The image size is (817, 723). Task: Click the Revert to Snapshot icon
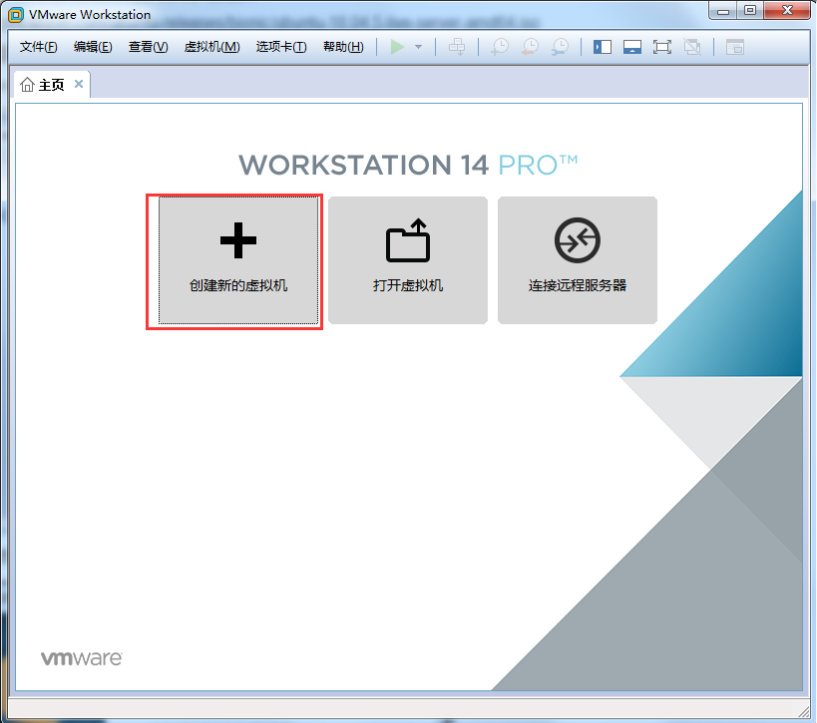point(530,47)
